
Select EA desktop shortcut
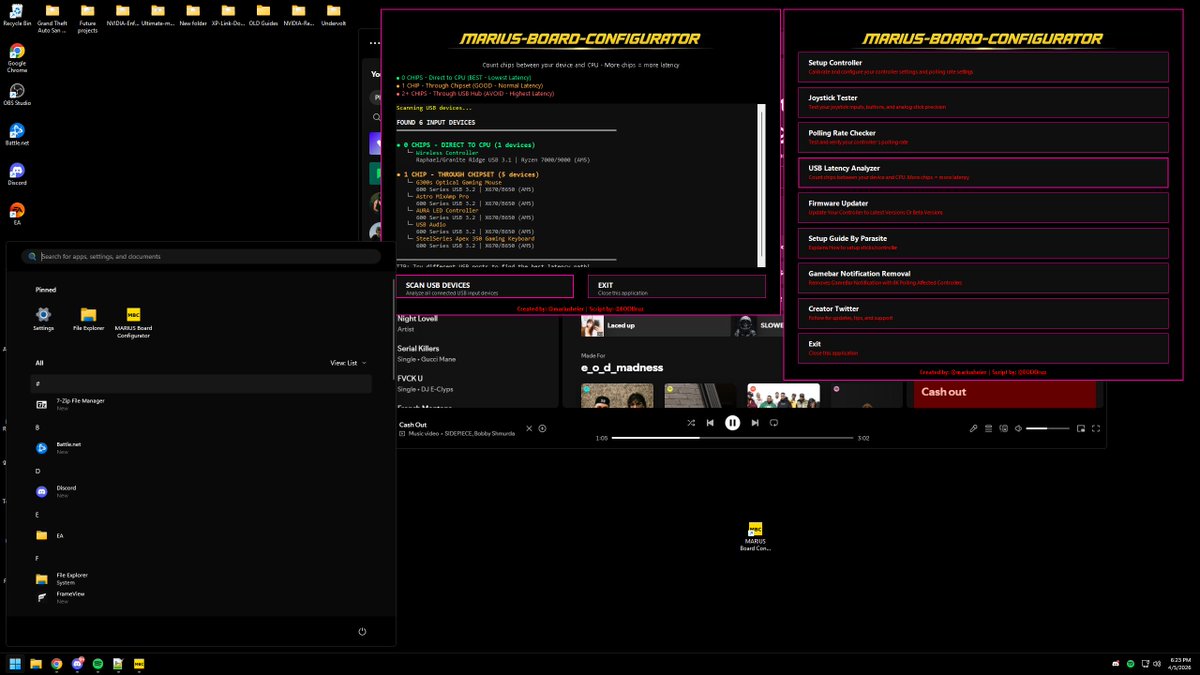click(17, 213)
